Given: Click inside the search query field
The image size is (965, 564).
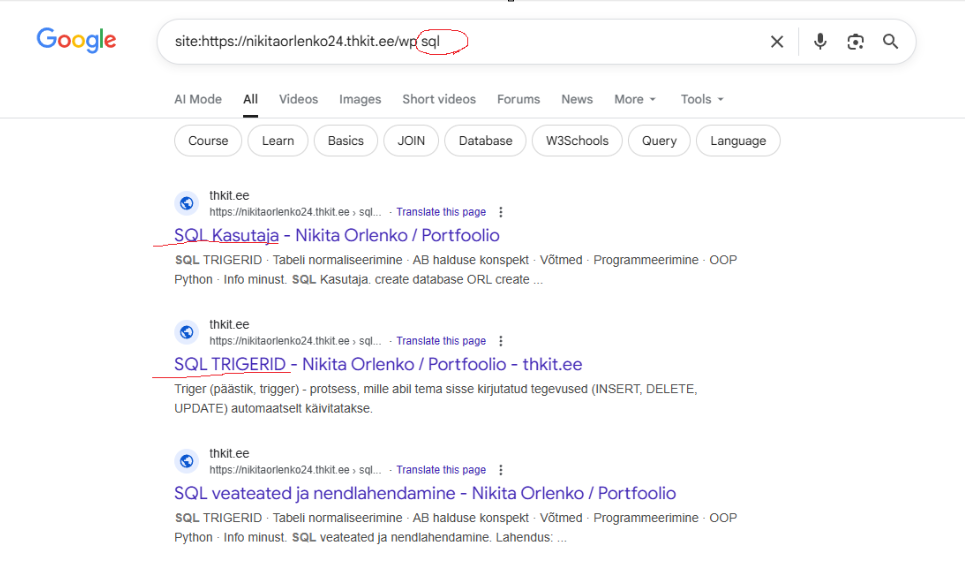Looking at the screenshot, I should point(600,42).
